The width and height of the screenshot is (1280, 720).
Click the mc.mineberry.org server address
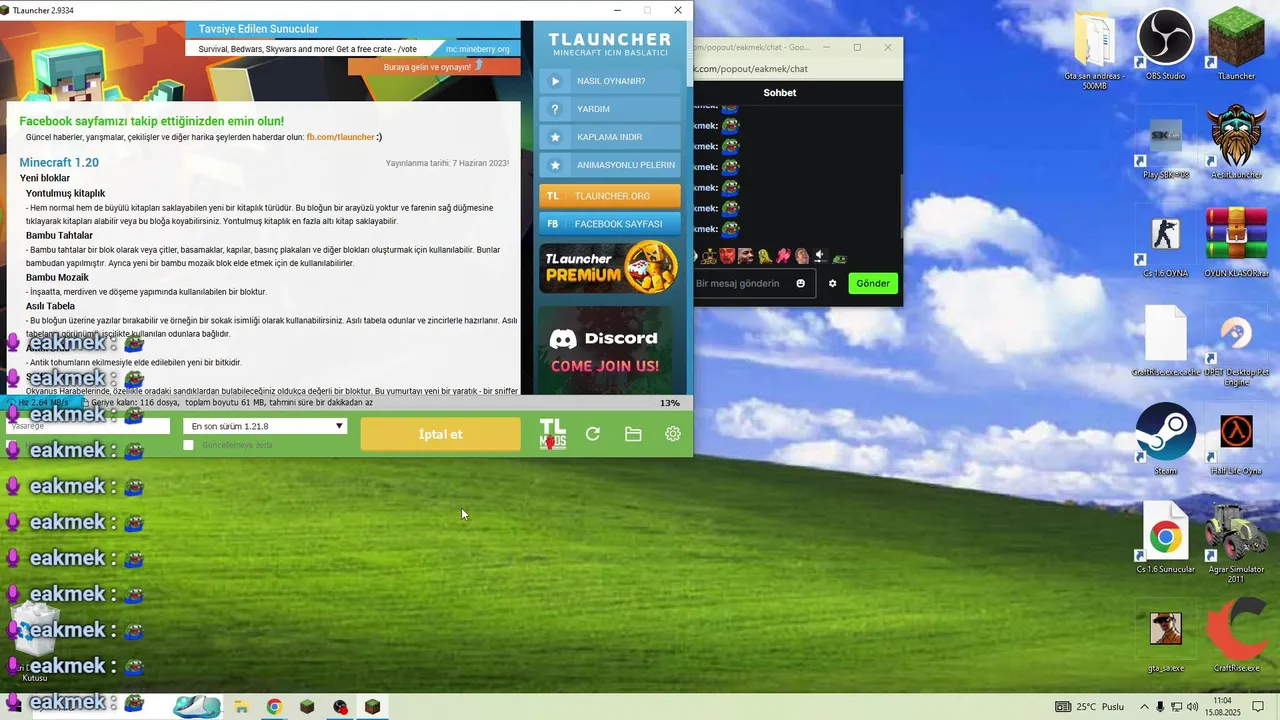click(477, 49)
